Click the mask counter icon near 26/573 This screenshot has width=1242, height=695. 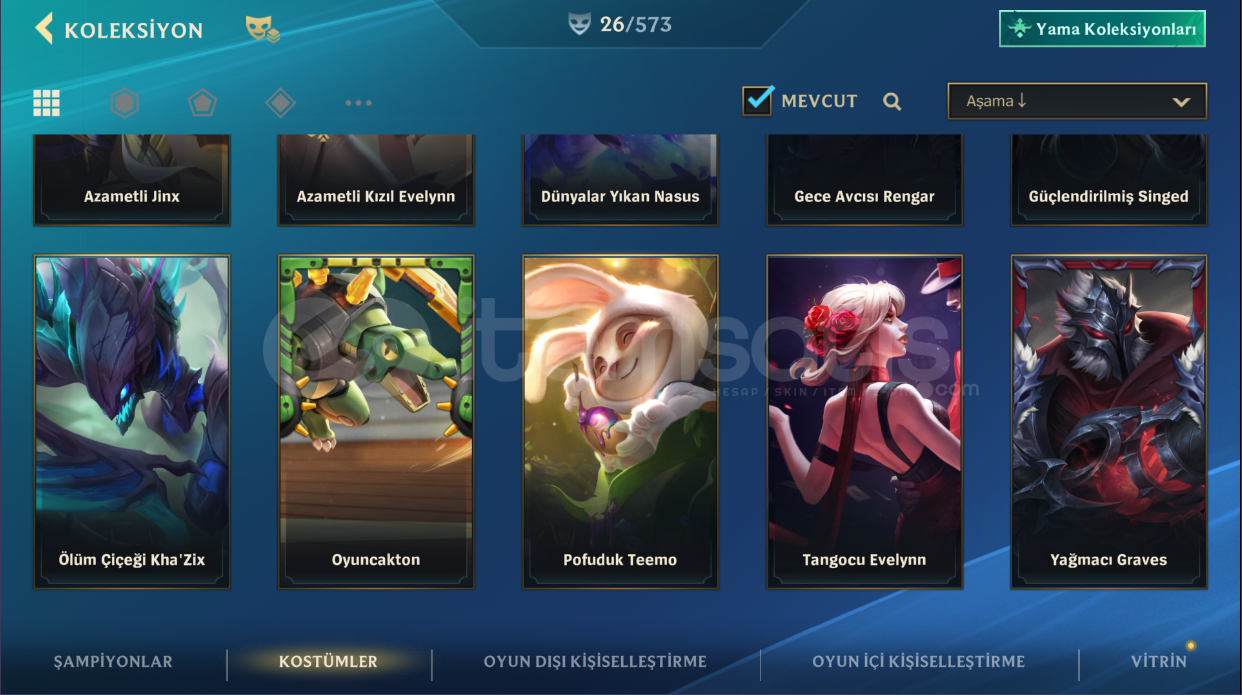click(580, 25)
